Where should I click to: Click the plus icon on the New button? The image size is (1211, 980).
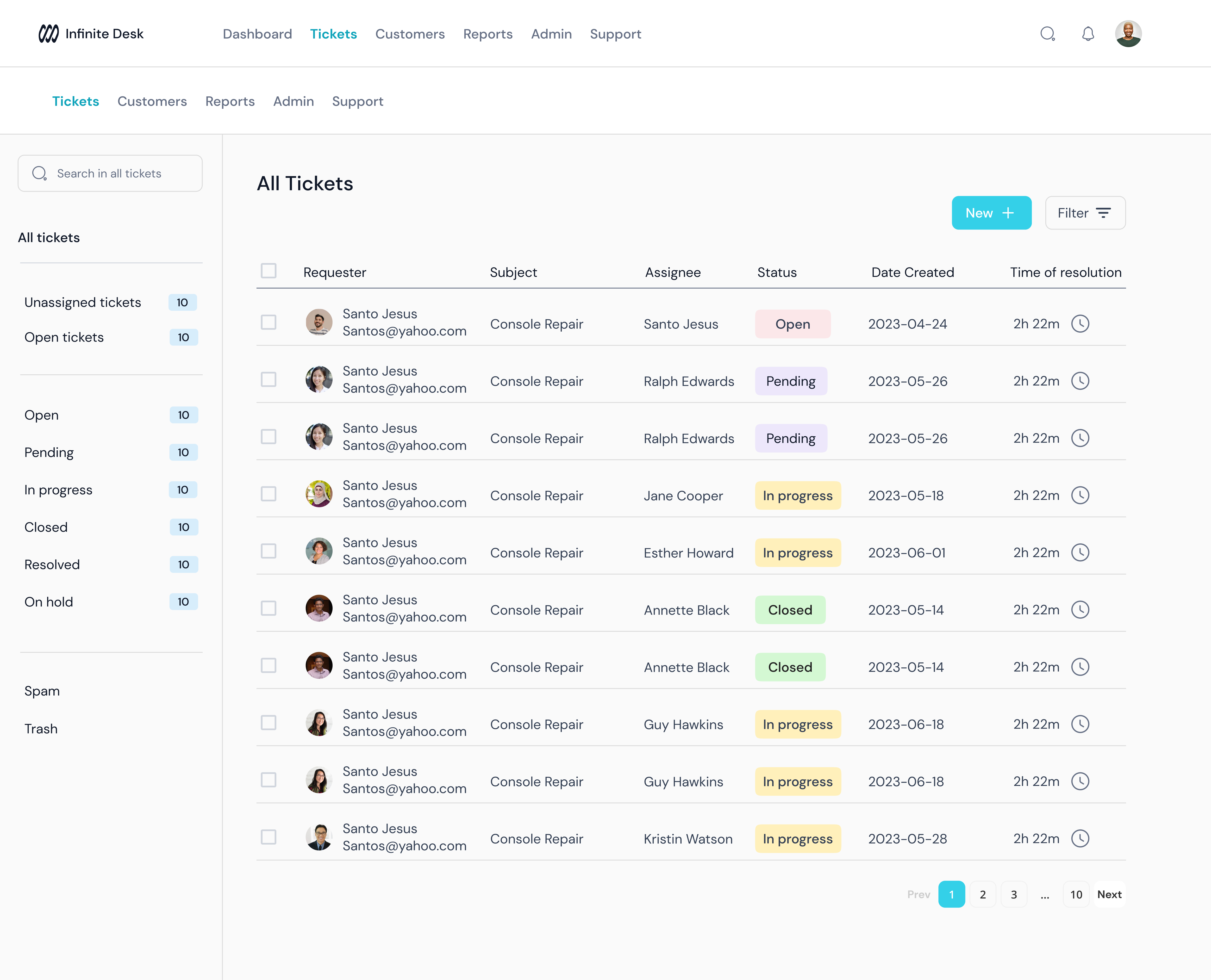tap(1008, 213)
